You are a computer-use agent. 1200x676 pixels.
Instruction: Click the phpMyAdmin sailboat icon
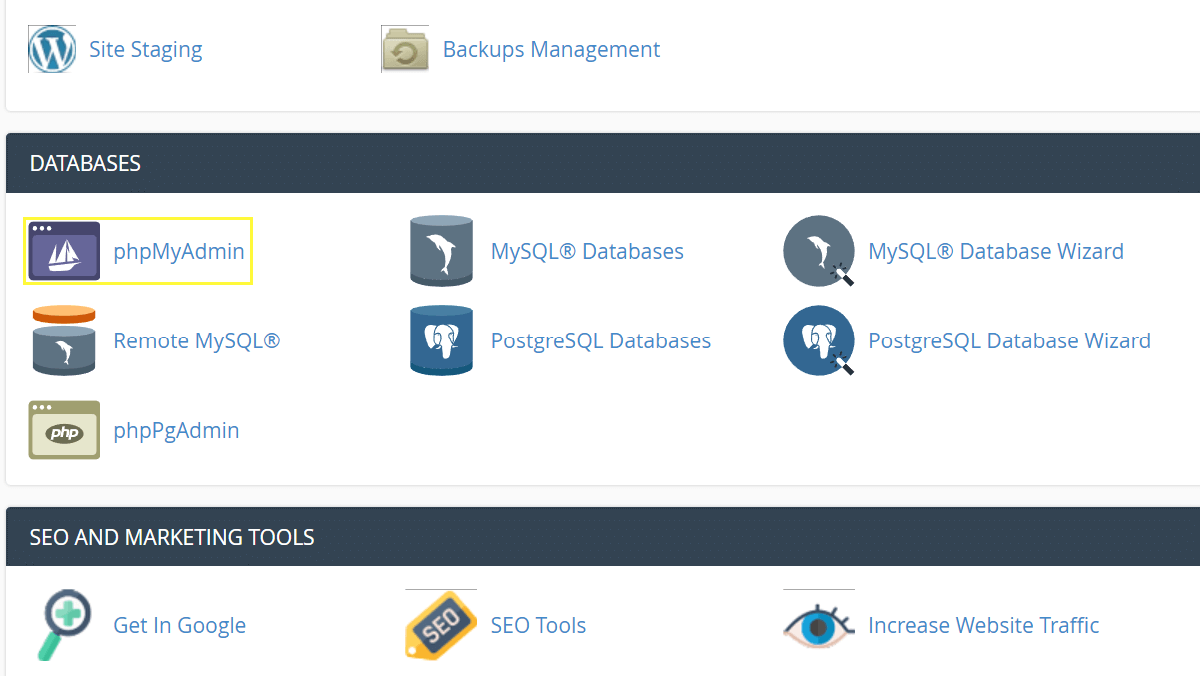(64, 251)
